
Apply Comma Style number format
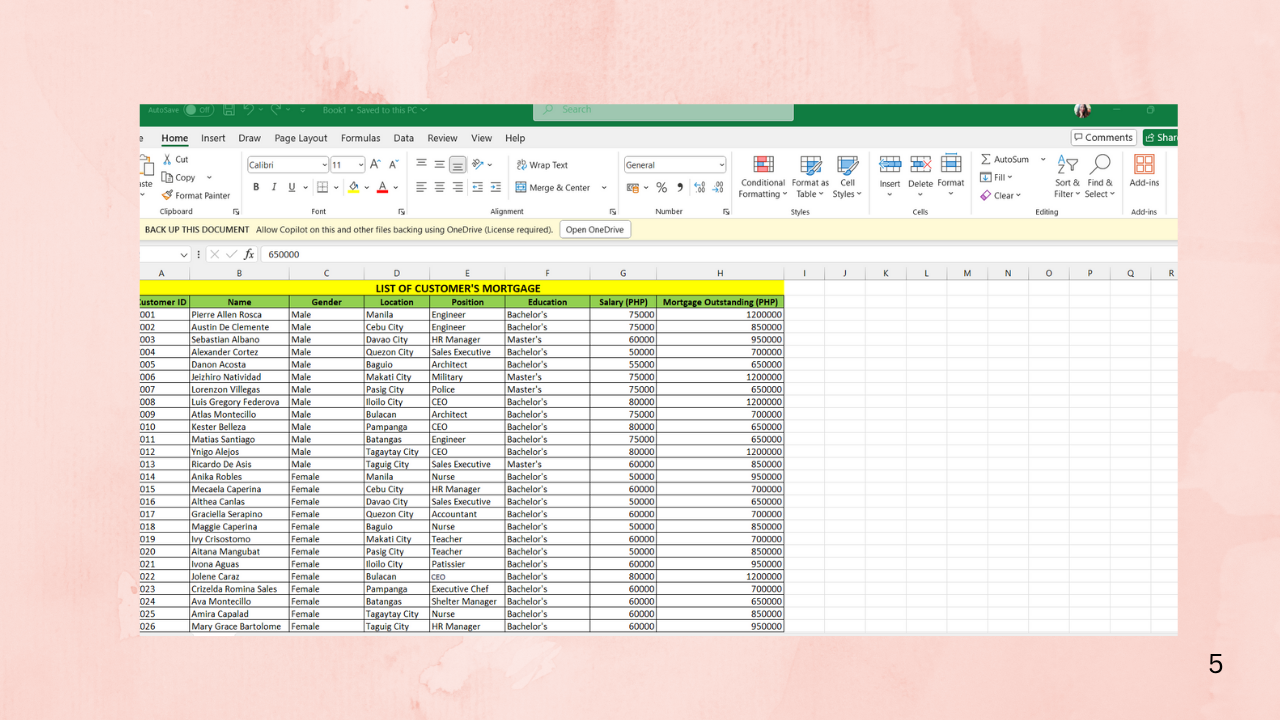(x=679, y=187)
